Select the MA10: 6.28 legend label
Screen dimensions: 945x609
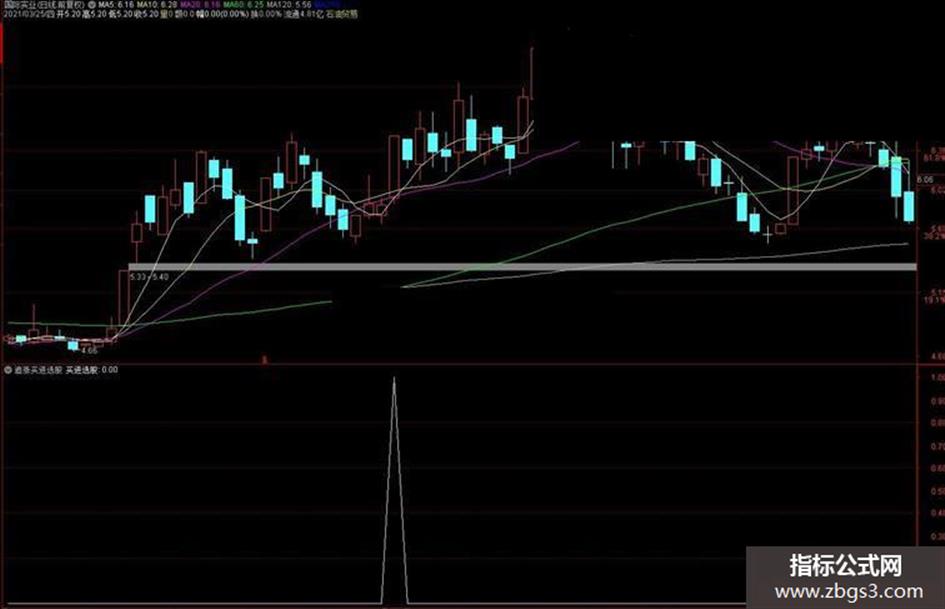pos(157,5)
